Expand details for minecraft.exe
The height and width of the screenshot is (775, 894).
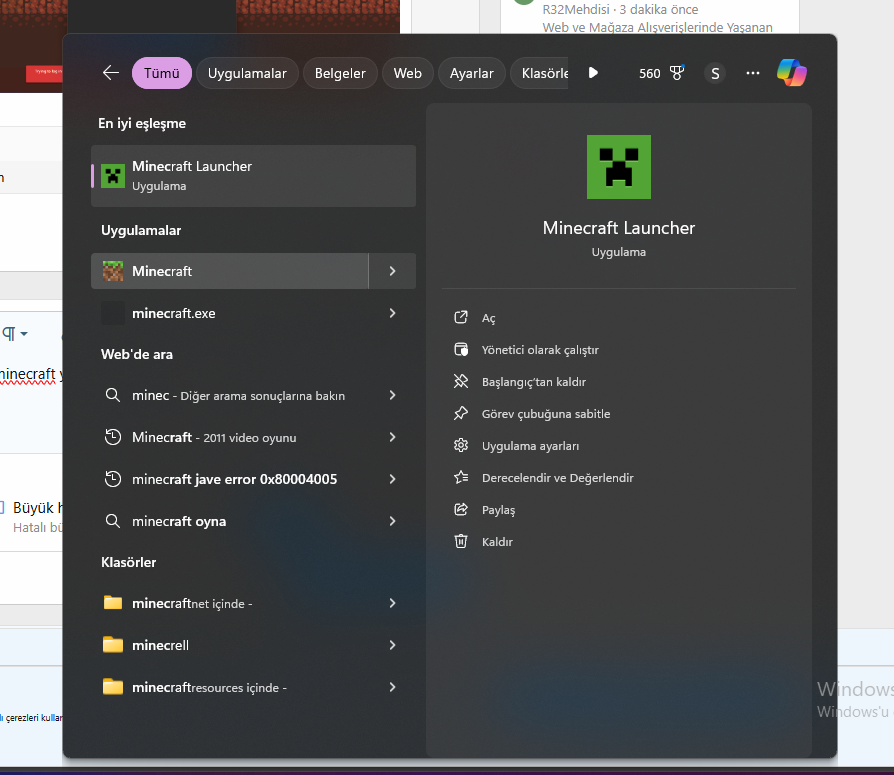392,313
